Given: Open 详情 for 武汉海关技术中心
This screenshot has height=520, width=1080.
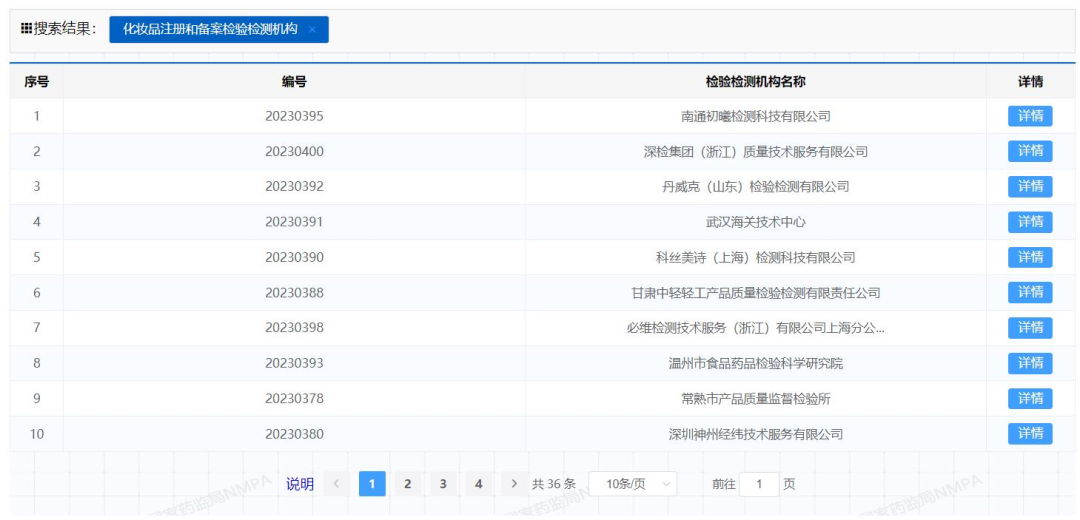Looking at the screenshot, I should [x=1030, y=222].
